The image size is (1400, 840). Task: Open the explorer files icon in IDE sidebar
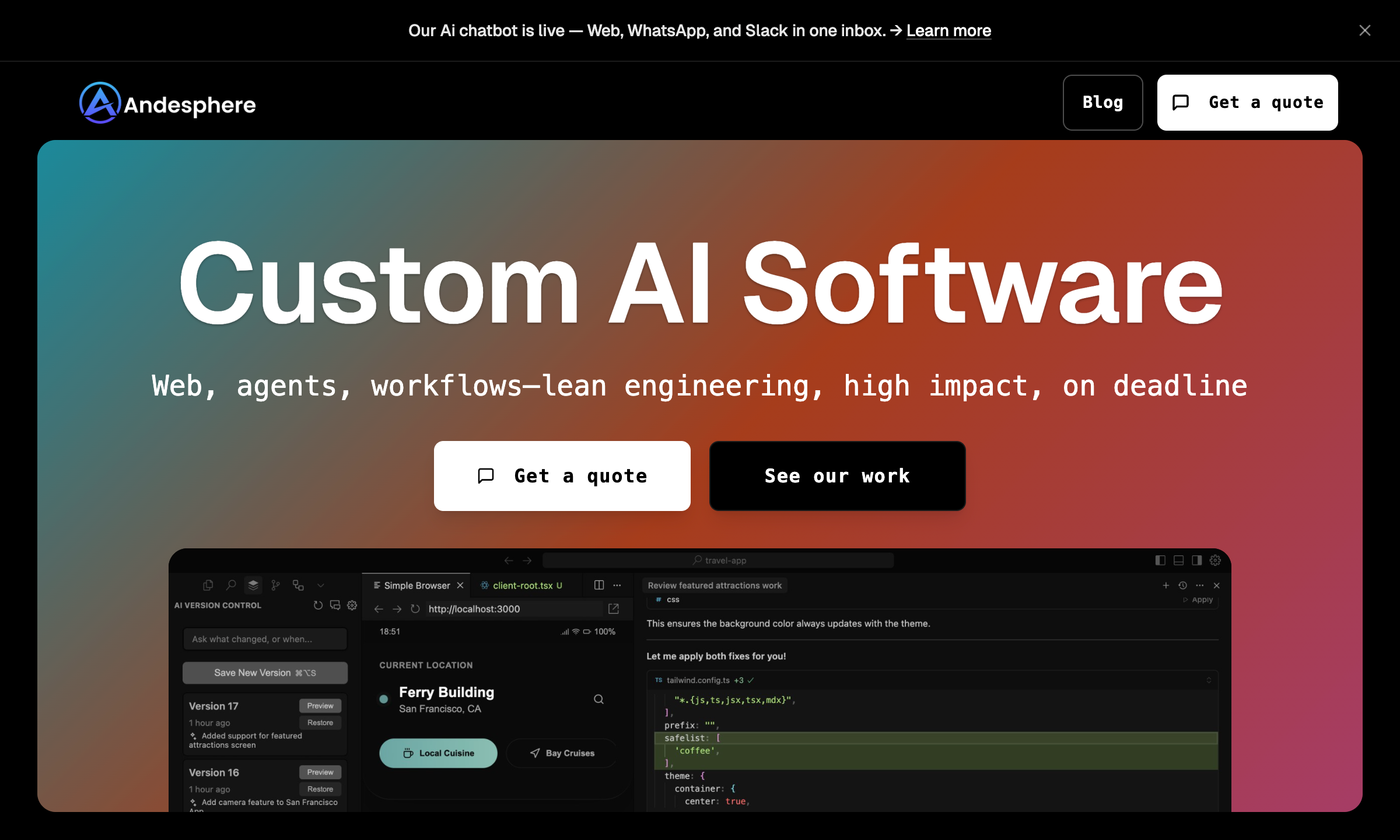208,585
